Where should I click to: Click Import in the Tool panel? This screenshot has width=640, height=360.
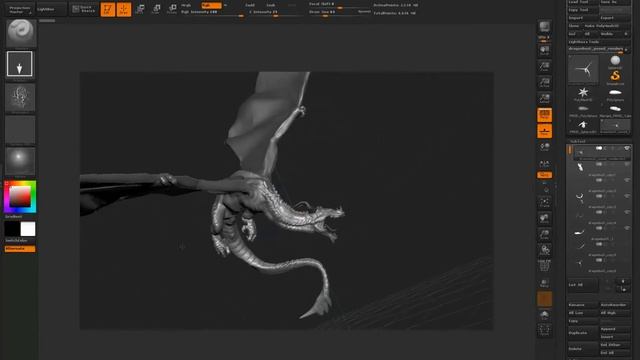click(x=583, y=18)
